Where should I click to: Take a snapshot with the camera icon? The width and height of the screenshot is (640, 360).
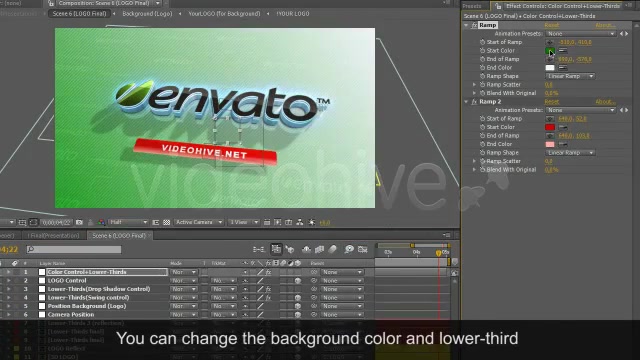(79, 222)
